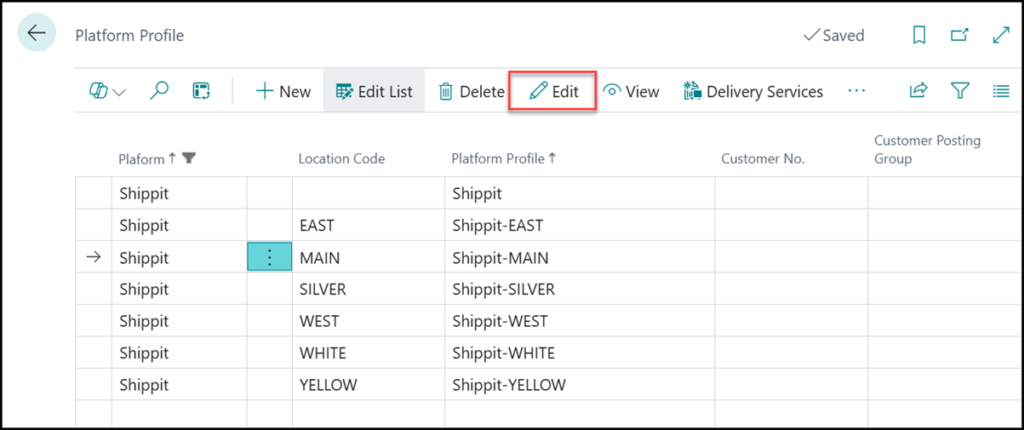The height and width of the screenshot is (430, 1024).
Task: Click the View action
Action: click(631, 91)
